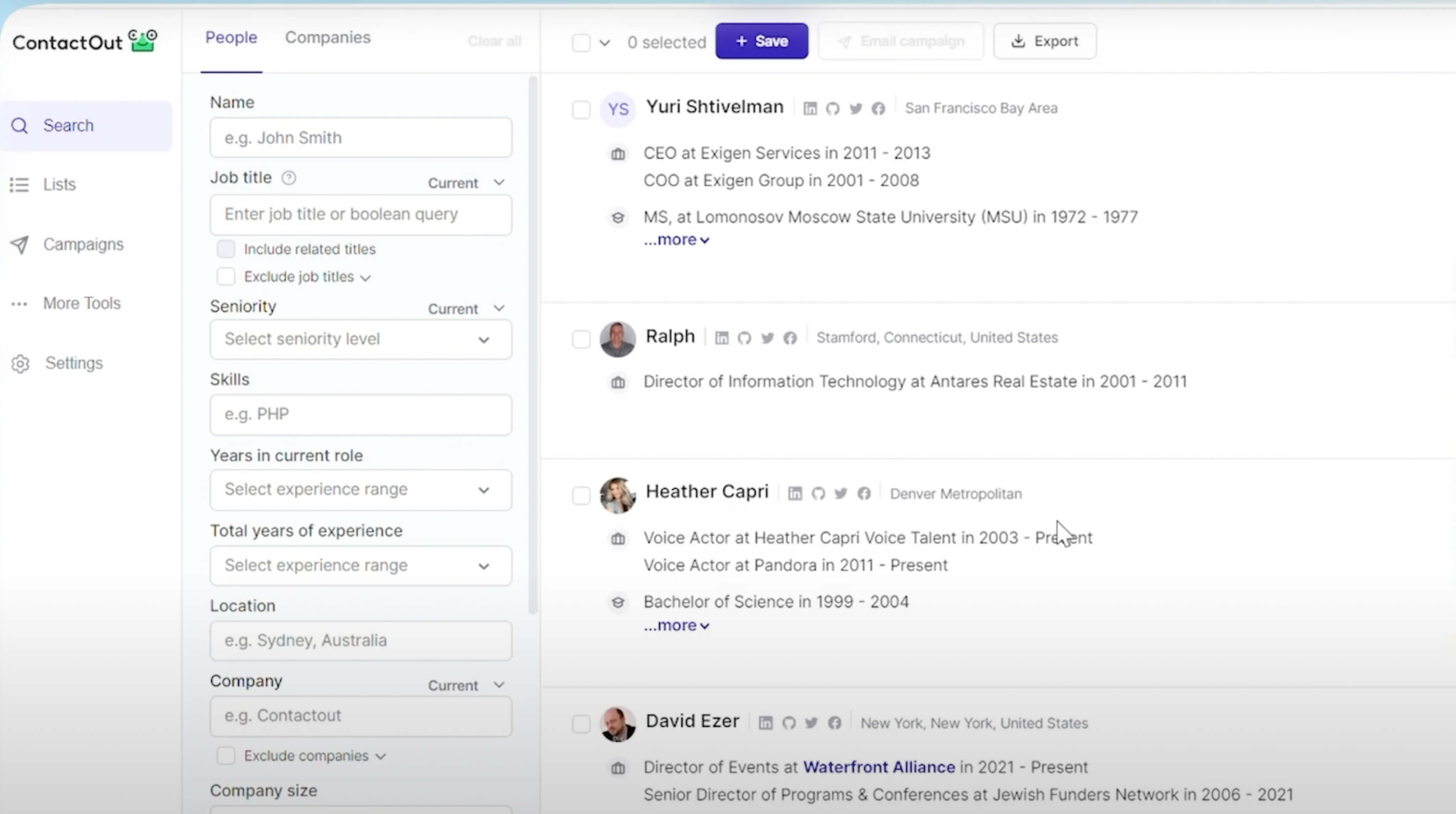Click the filter panel vertical scrollbar
The image size is (1456, 814).
click(x=533, y=345)
